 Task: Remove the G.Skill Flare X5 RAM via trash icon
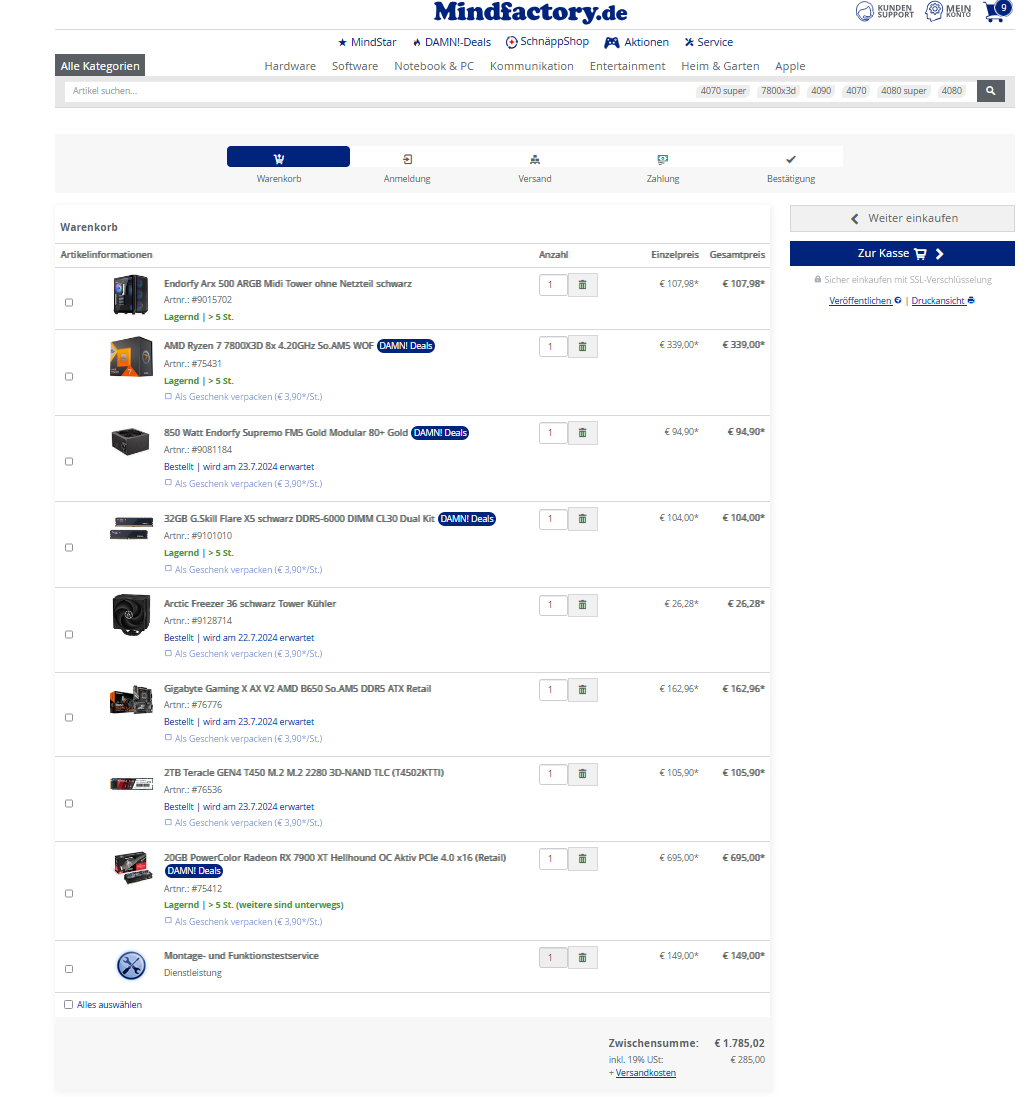point(582,518)
